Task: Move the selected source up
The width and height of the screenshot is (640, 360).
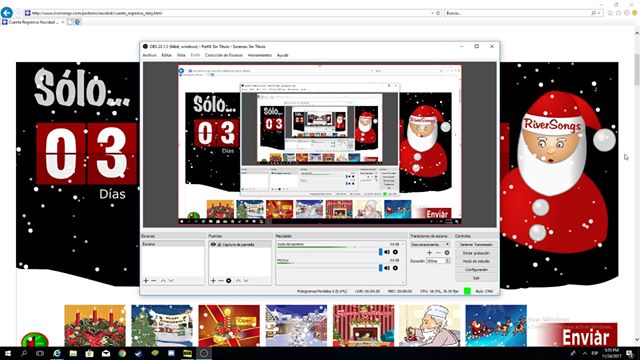Action: click(238, 281)
